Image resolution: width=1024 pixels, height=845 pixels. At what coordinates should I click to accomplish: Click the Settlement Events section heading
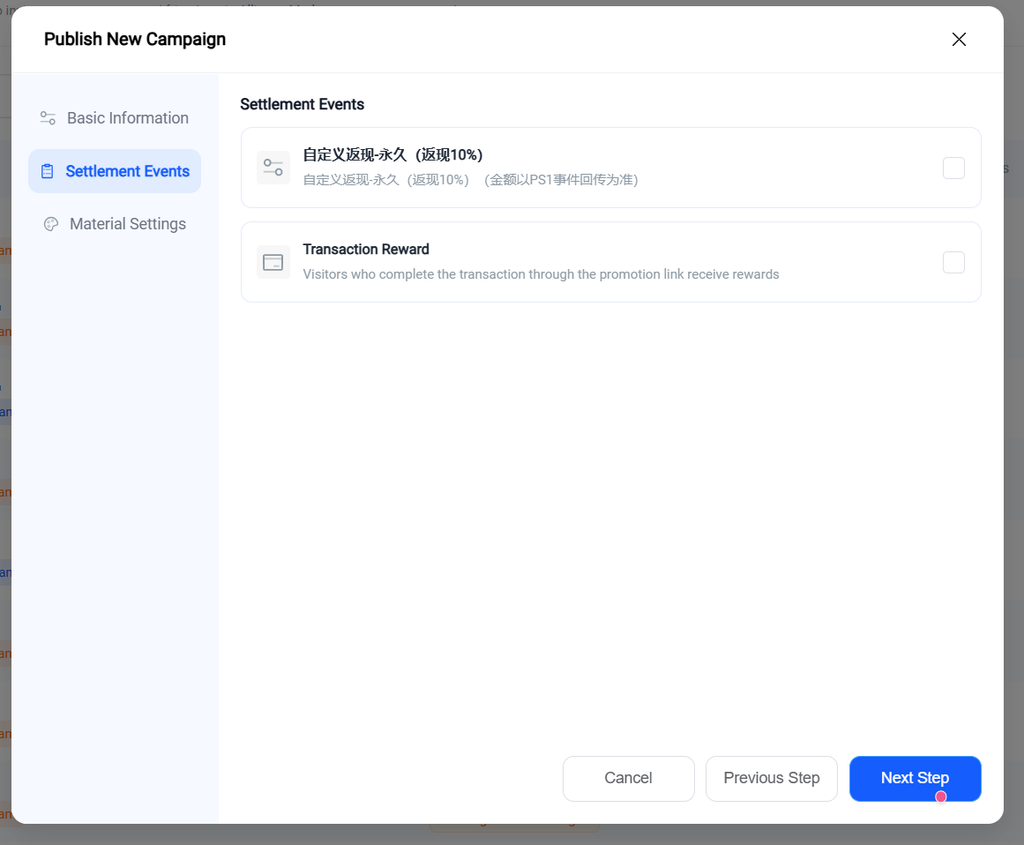(302, 104)
